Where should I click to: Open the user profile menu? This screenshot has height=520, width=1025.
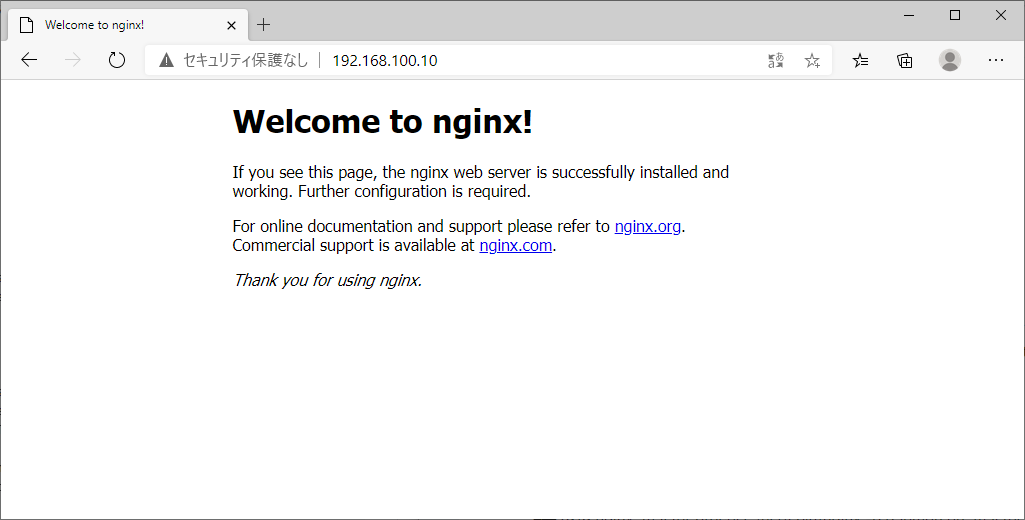(950, 60)
